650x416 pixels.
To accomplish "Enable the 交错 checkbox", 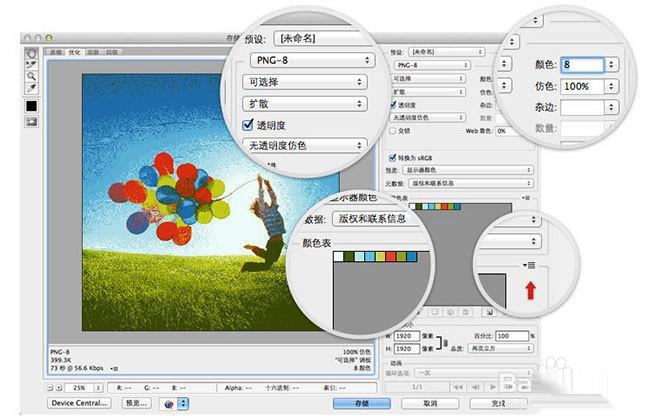I will pyautogui.click(x=392, y=131).
